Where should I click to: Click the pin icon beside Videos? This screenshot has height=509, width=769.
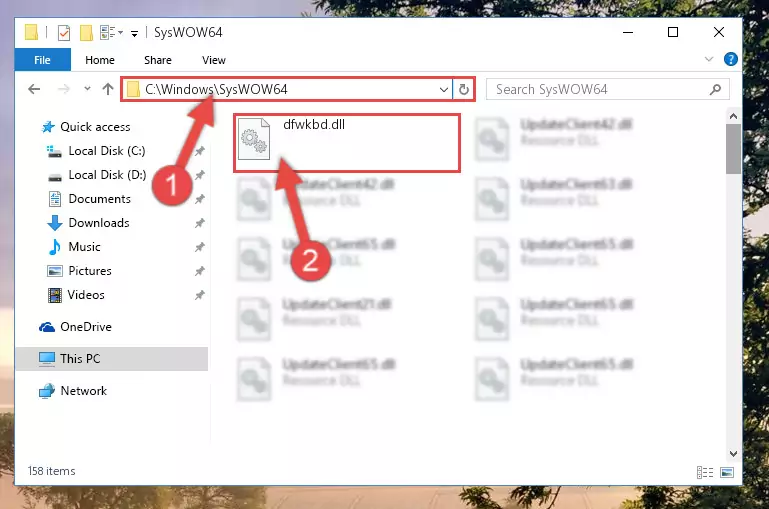point(199,296)
